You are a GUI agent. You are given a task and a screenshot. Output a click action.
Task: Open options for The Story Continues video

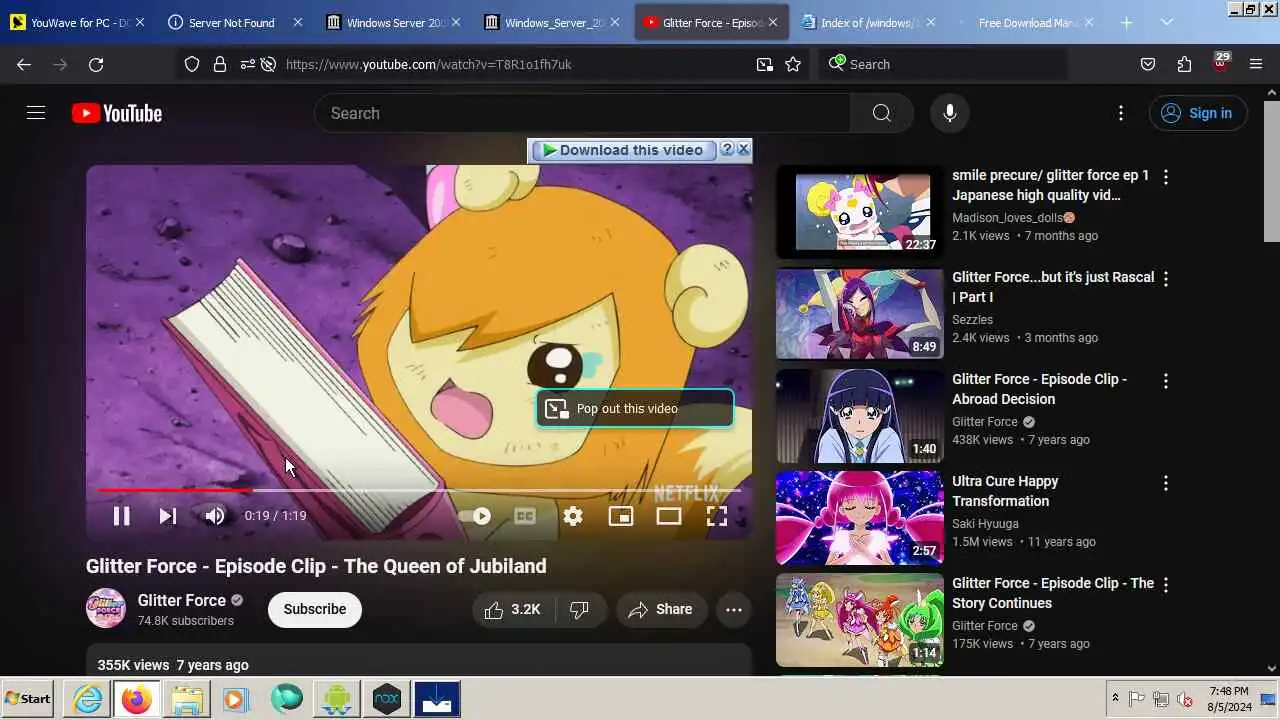tap(1165, 585)
